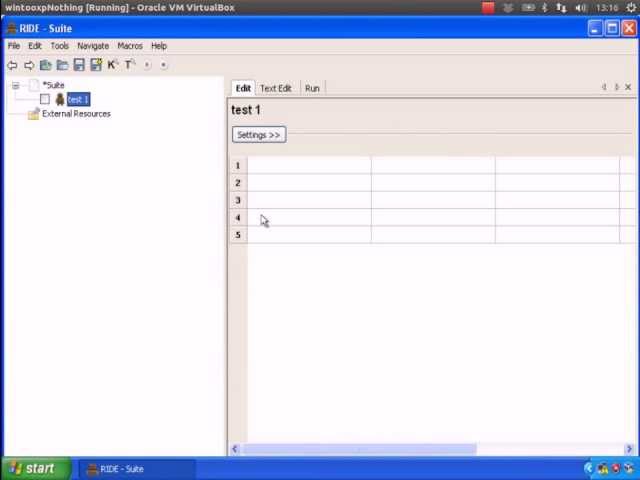Screen dimensions: 640x480
Task: Click the first round run button in toolbar
Action: pyautogui.click(x=147, y=65)
